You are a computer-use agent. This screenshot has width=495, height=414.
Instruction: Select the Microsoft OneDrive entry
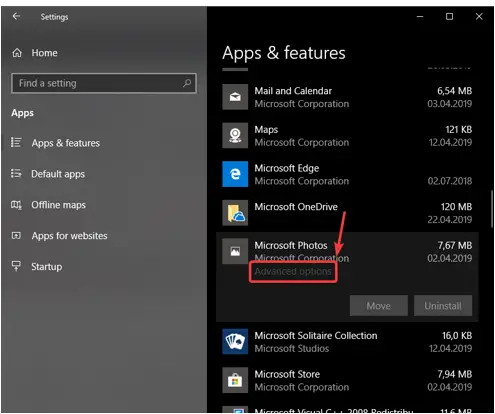347,213
